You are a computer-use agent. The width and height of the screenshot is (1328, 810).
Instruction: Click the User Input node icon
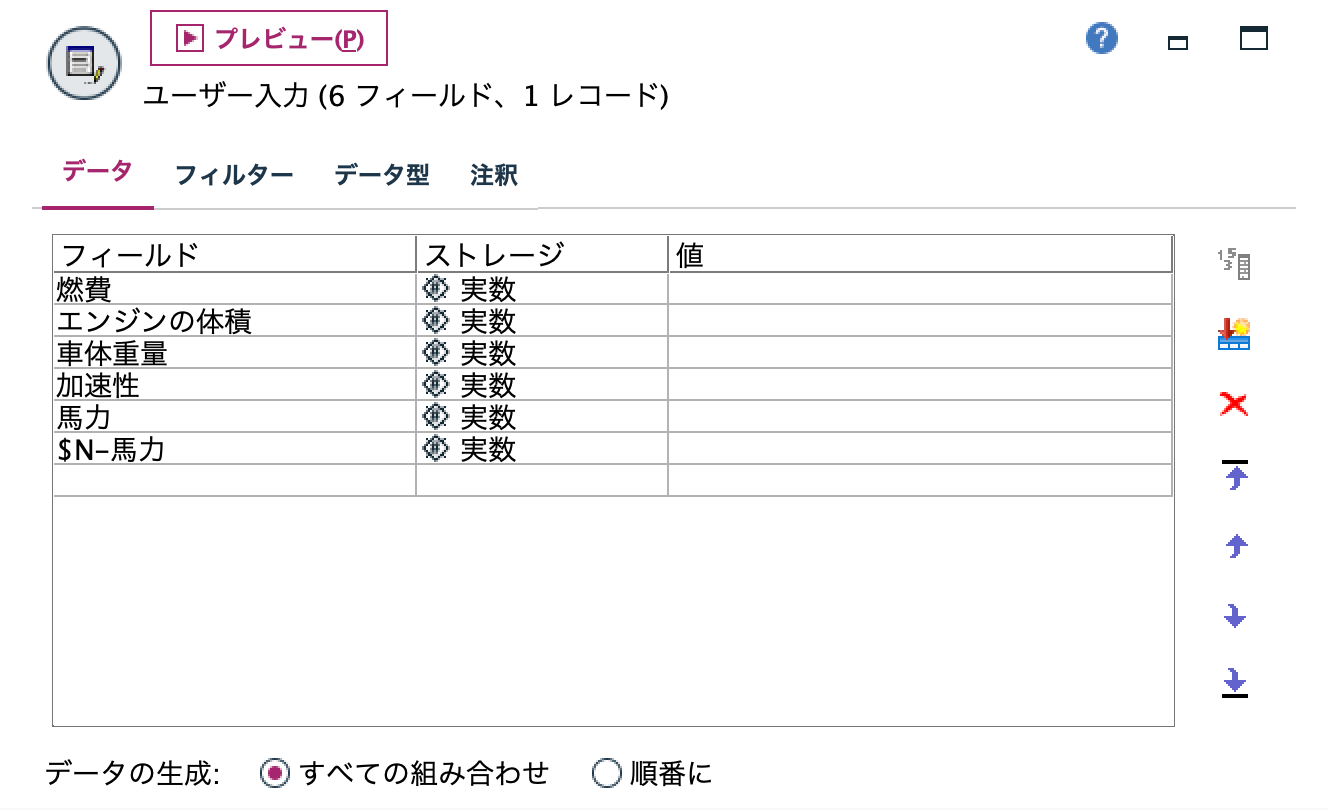84,62
